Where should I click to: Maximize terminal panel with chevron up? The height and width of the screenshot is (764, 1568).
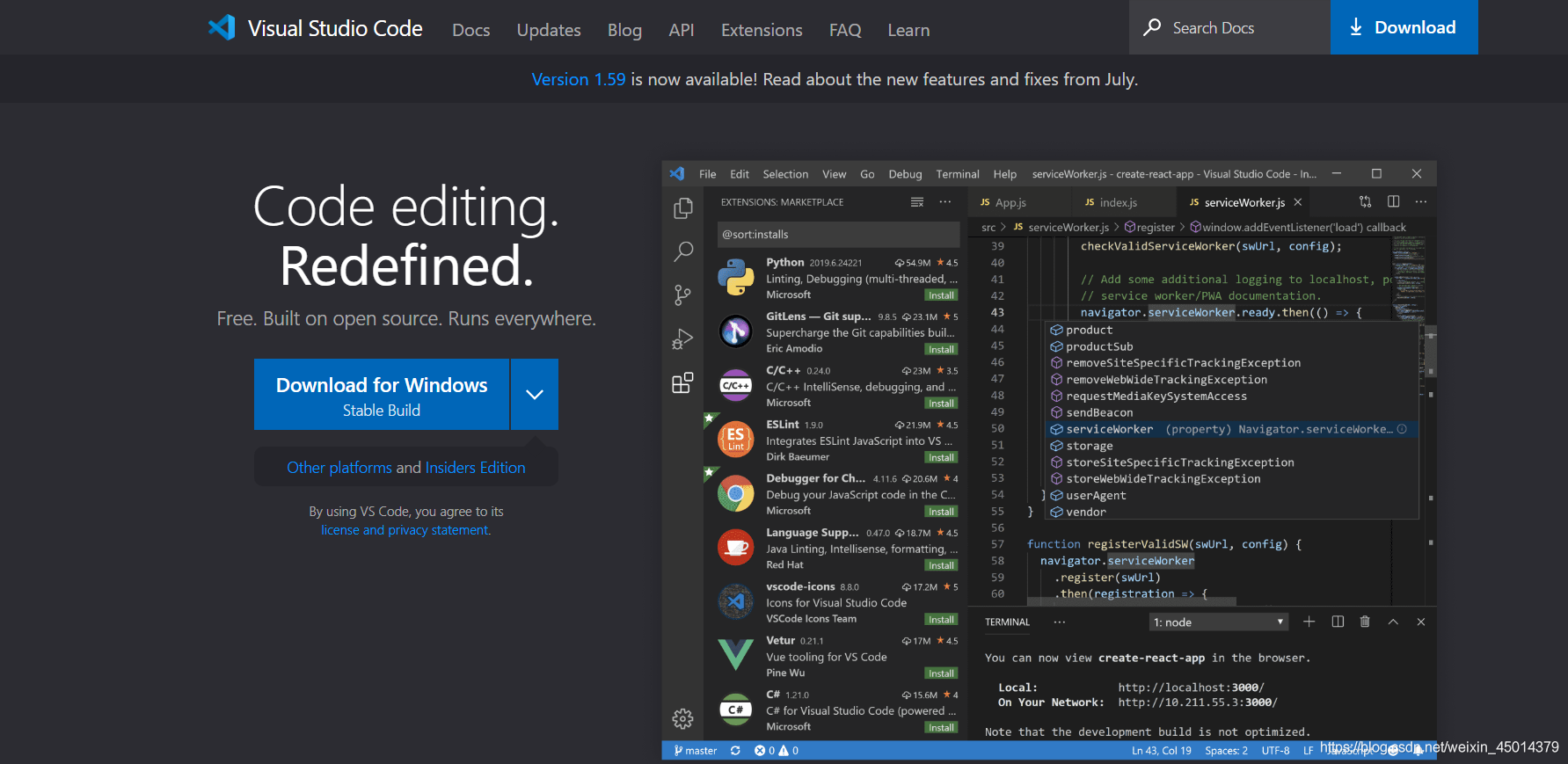(x=1393, y=622)
